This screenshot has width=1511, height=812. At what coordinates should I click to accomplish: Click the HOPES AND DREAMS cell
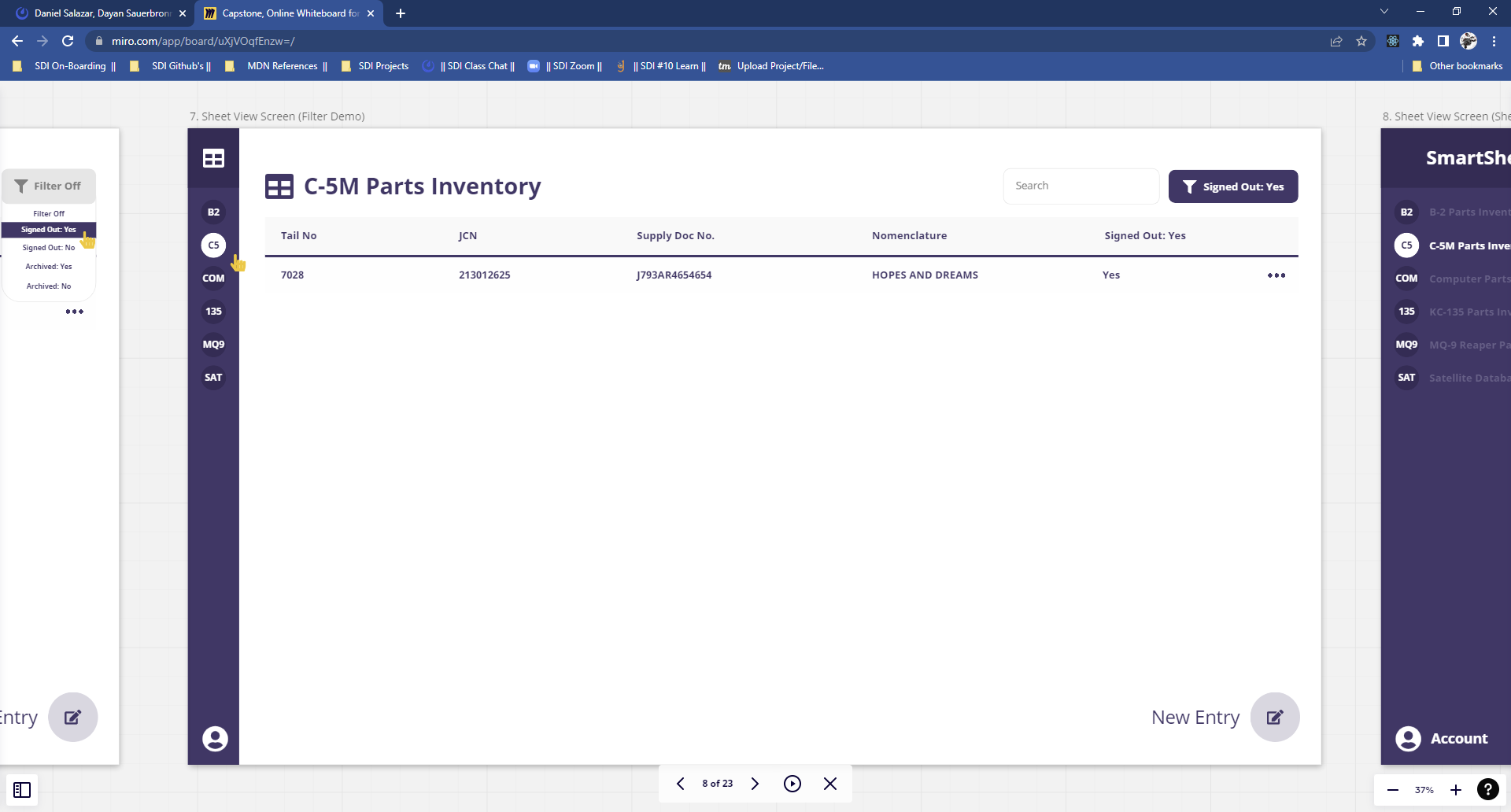pyautogui.click(x=925, y=275)
